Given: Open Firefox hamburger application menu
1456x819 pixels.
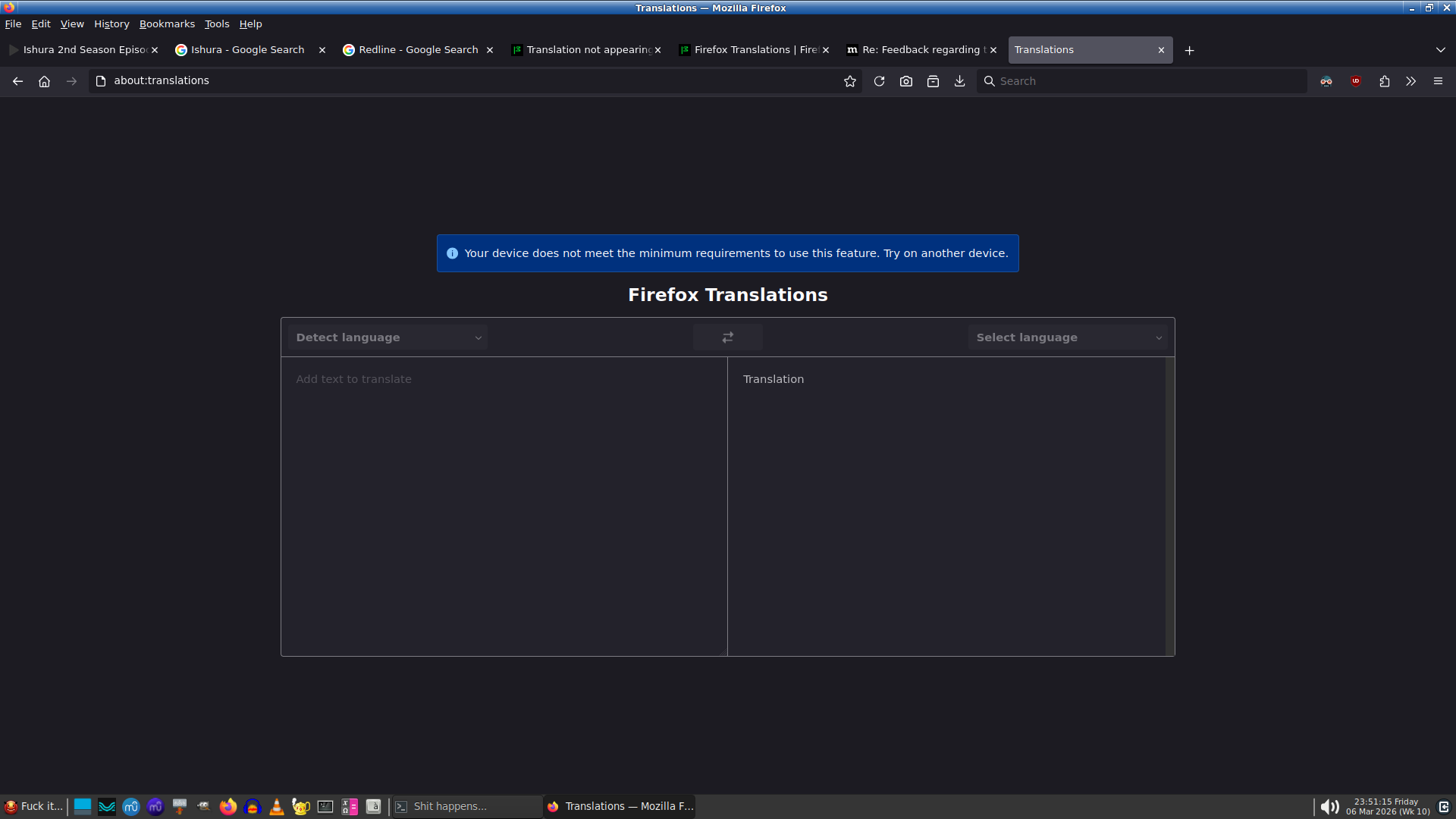Looking at the screenshot, I should (x=1438, y=81).
